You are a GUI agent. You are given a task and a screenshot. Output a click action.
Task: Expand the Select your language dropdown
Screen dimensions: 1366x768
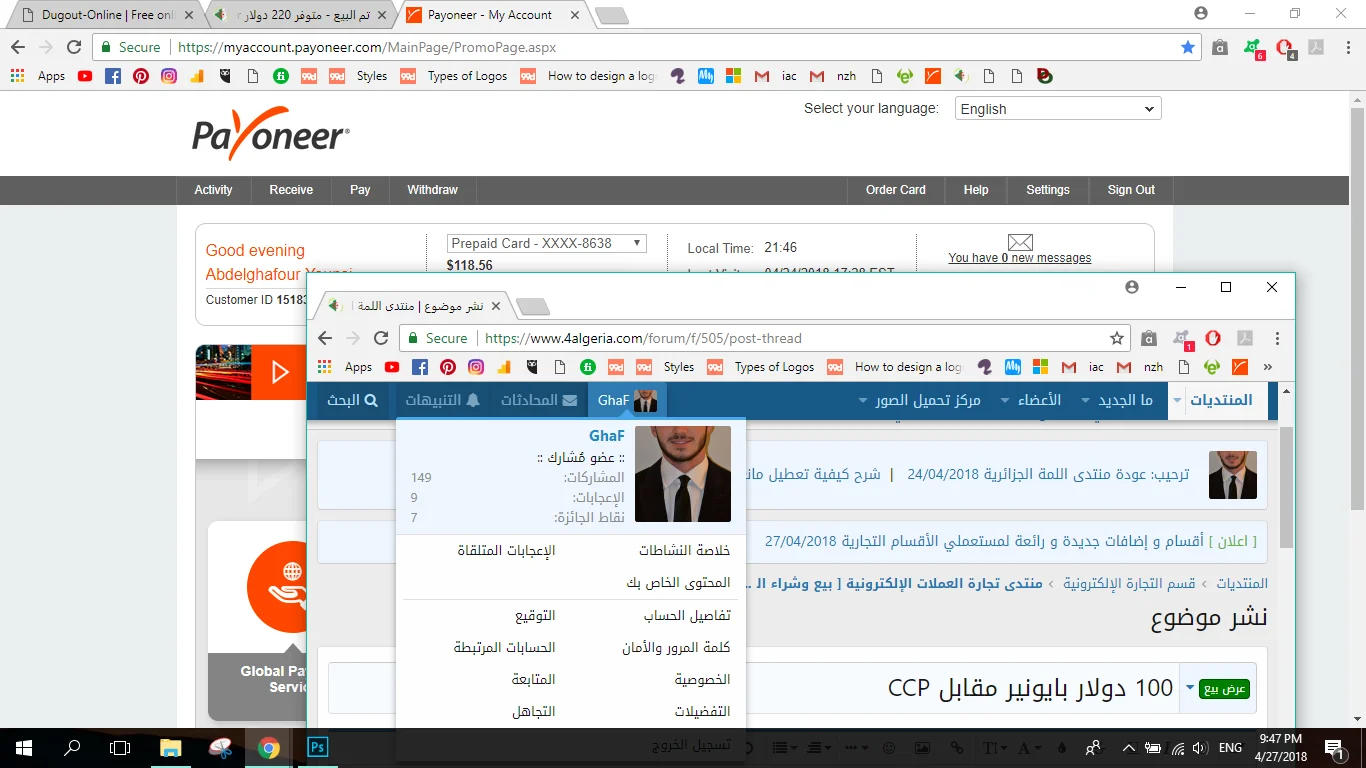pos(1057,109)
